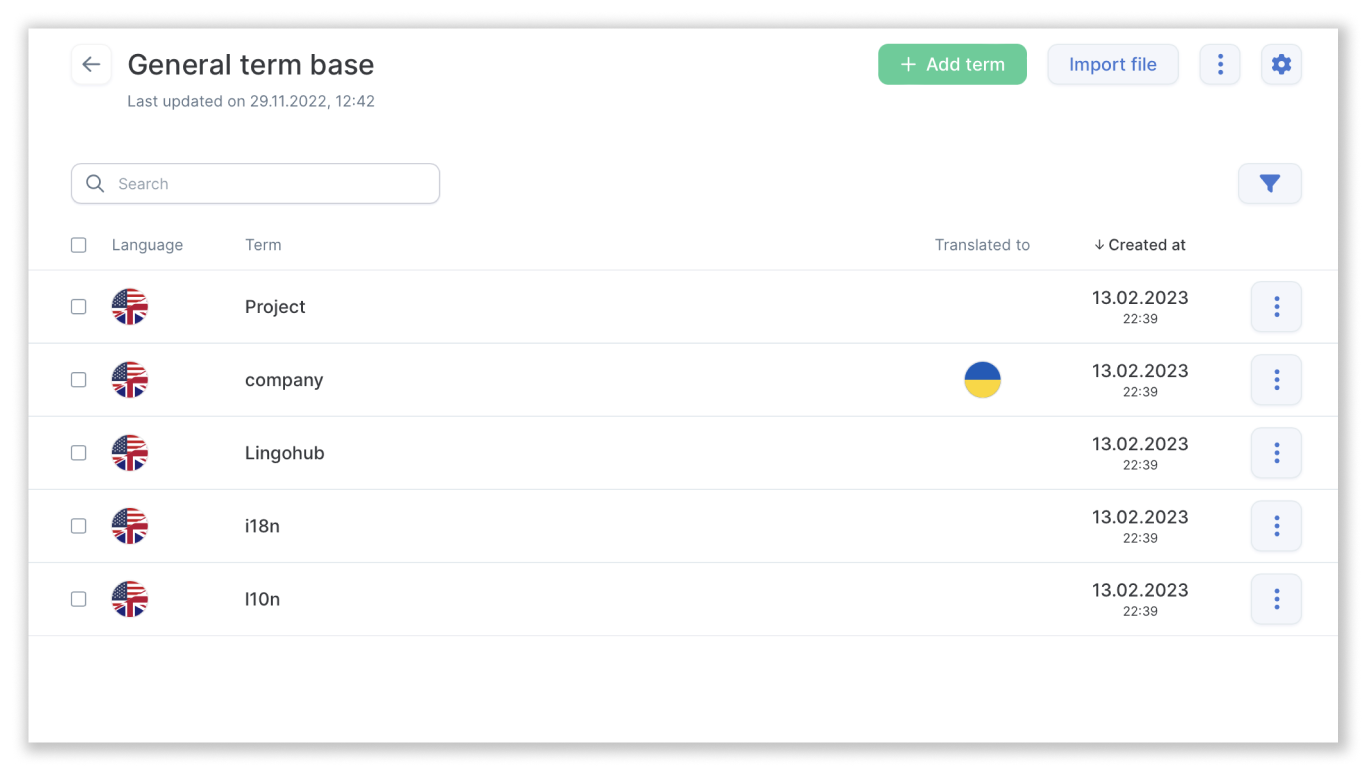
Task: Open the header three-dot menu beside Import file
Action: [1220, 65]
